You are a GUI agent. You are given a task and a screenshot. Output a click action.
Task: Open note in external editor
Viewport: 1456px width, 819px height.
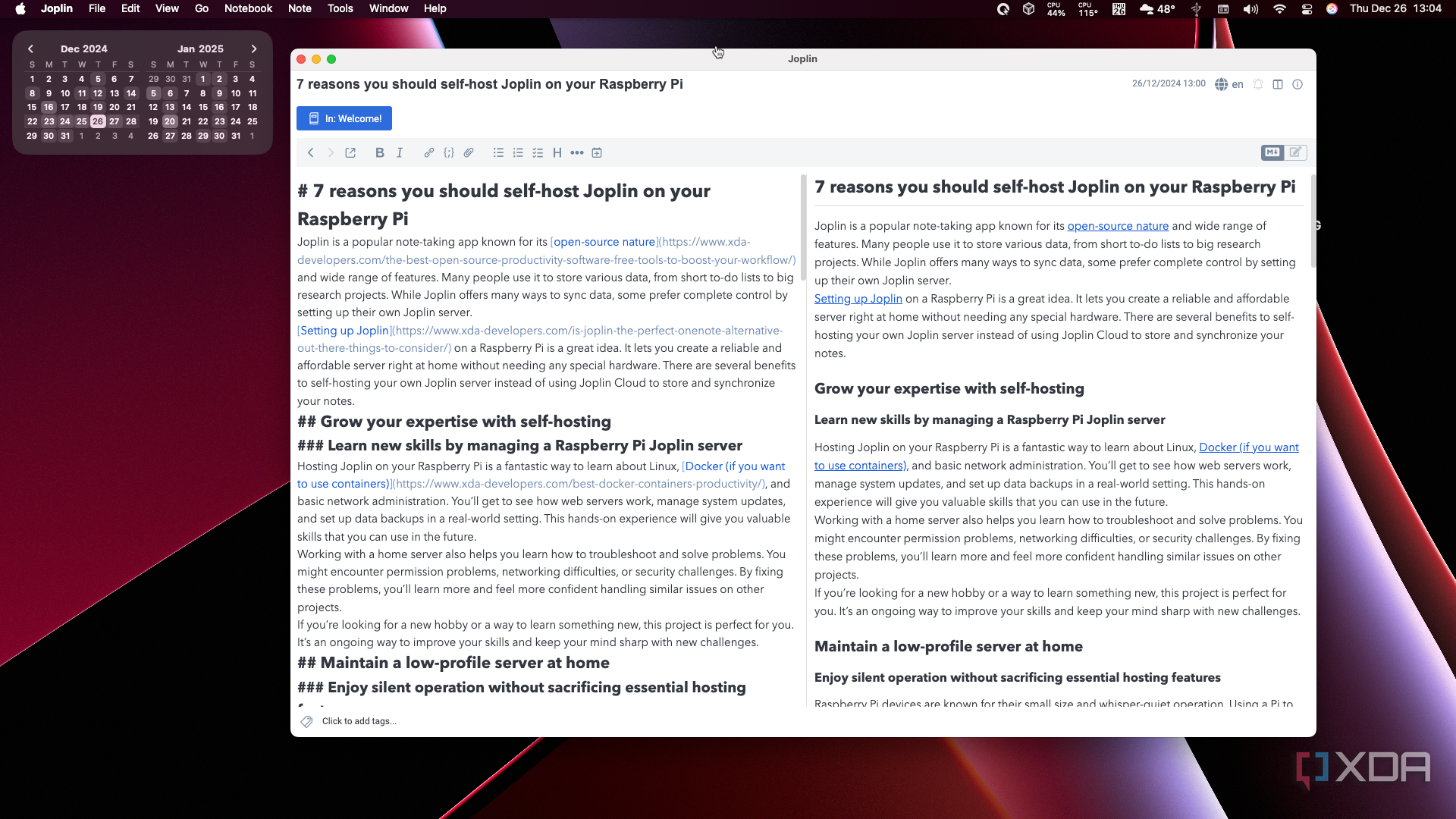coord(350,152)
